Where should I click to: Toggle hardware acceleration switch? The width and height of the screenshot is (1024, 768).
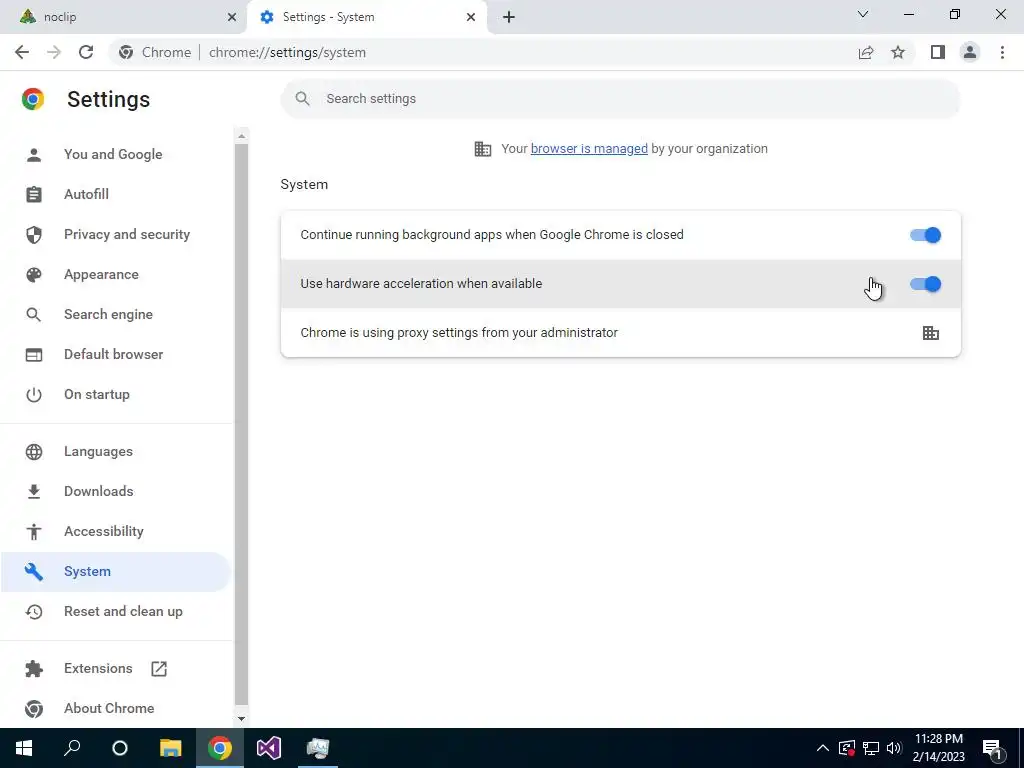point(925,284)
